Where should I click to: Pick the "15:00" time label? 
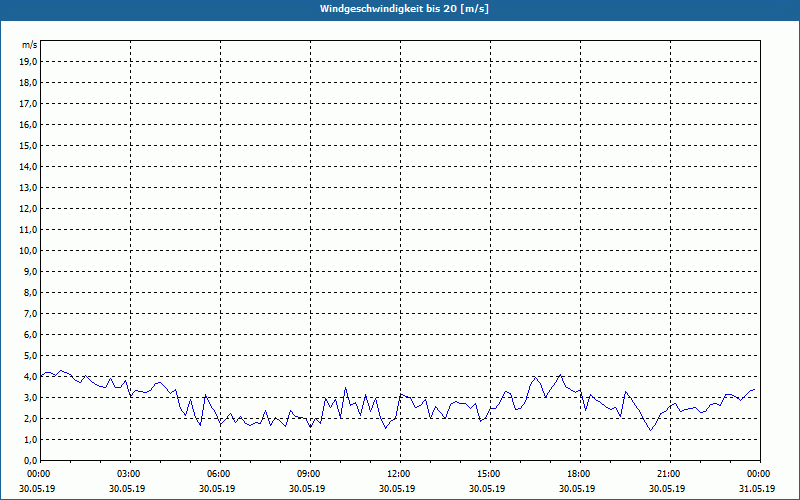(490, 474)
